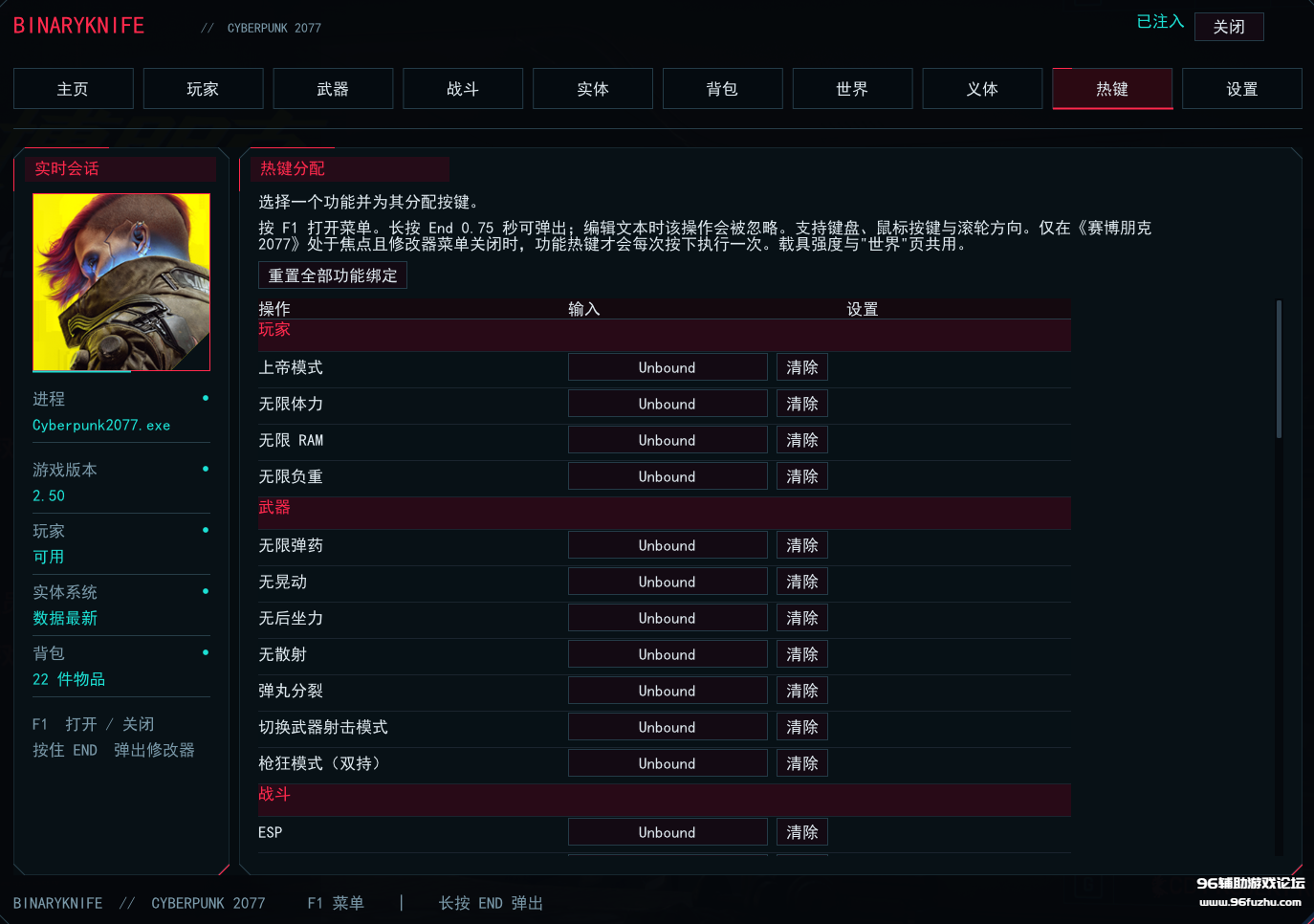The width and height of the screenshot is (1314, 924).
Task: Clear the 弹丸分裂 binding
Action: tap(802, 691)
